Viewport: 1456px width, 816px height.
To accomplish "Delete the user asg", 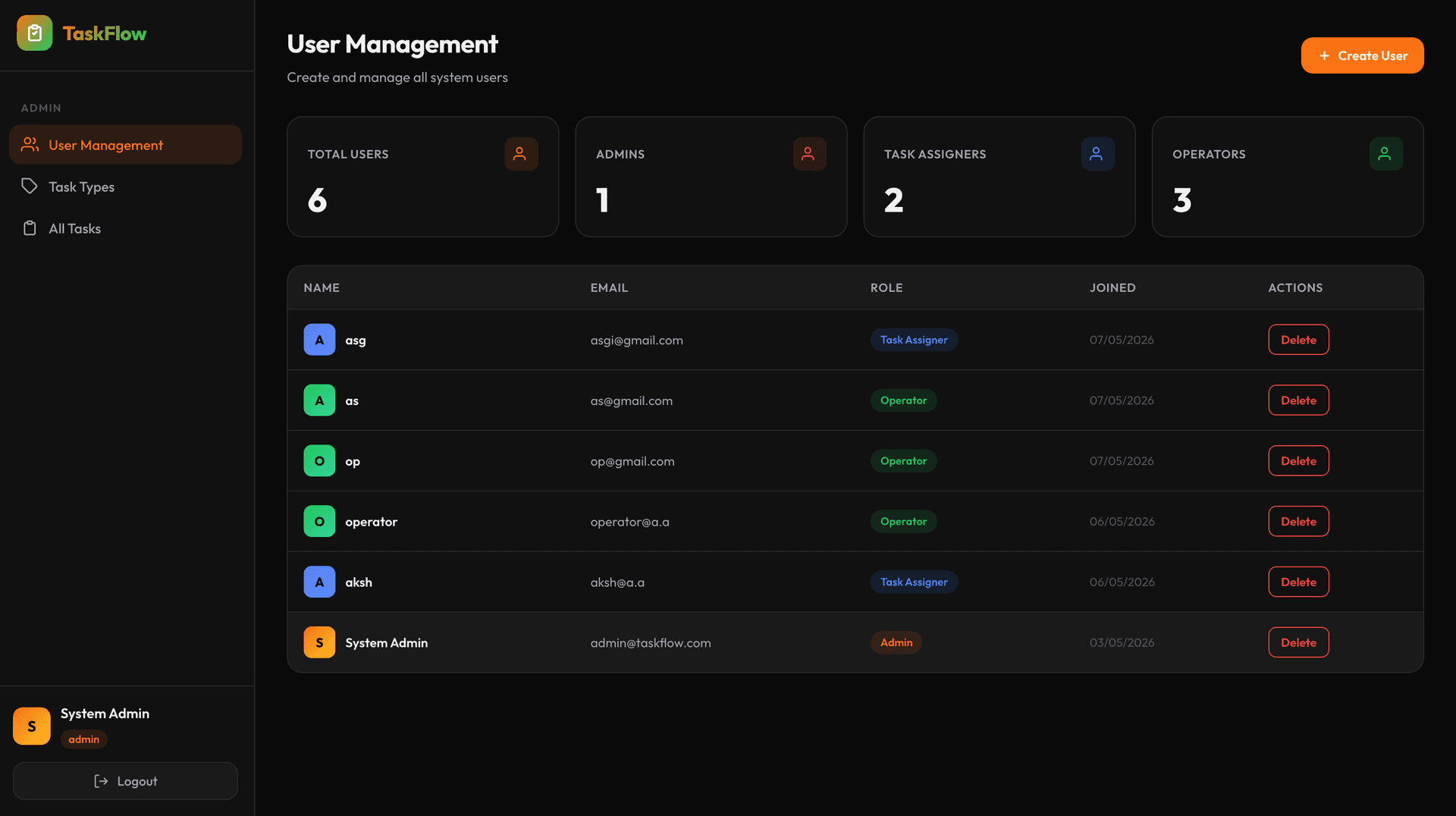I will (x=1298, y=340).
